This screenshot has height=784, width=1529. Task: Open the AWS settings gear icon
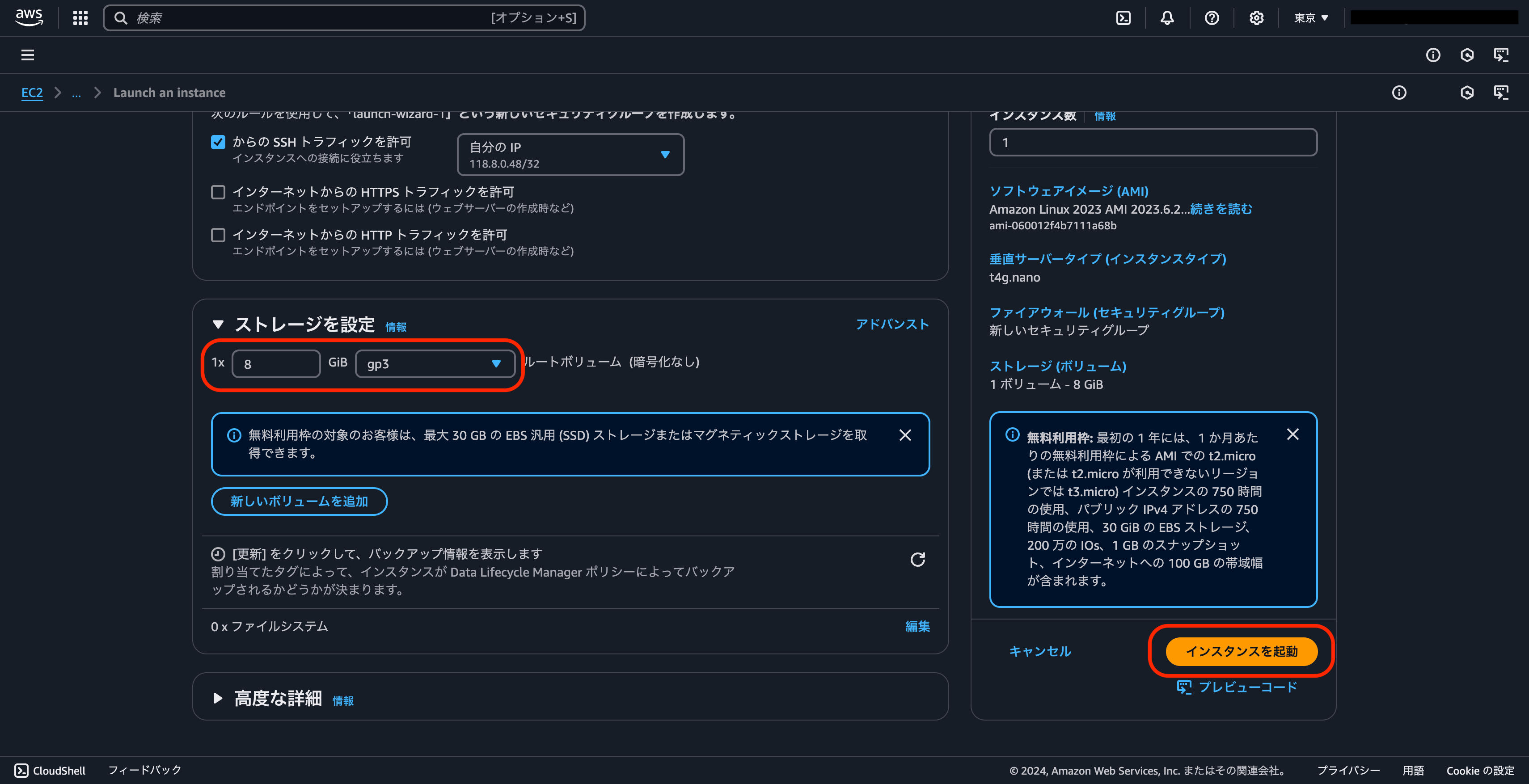(x=1256, y=18)
